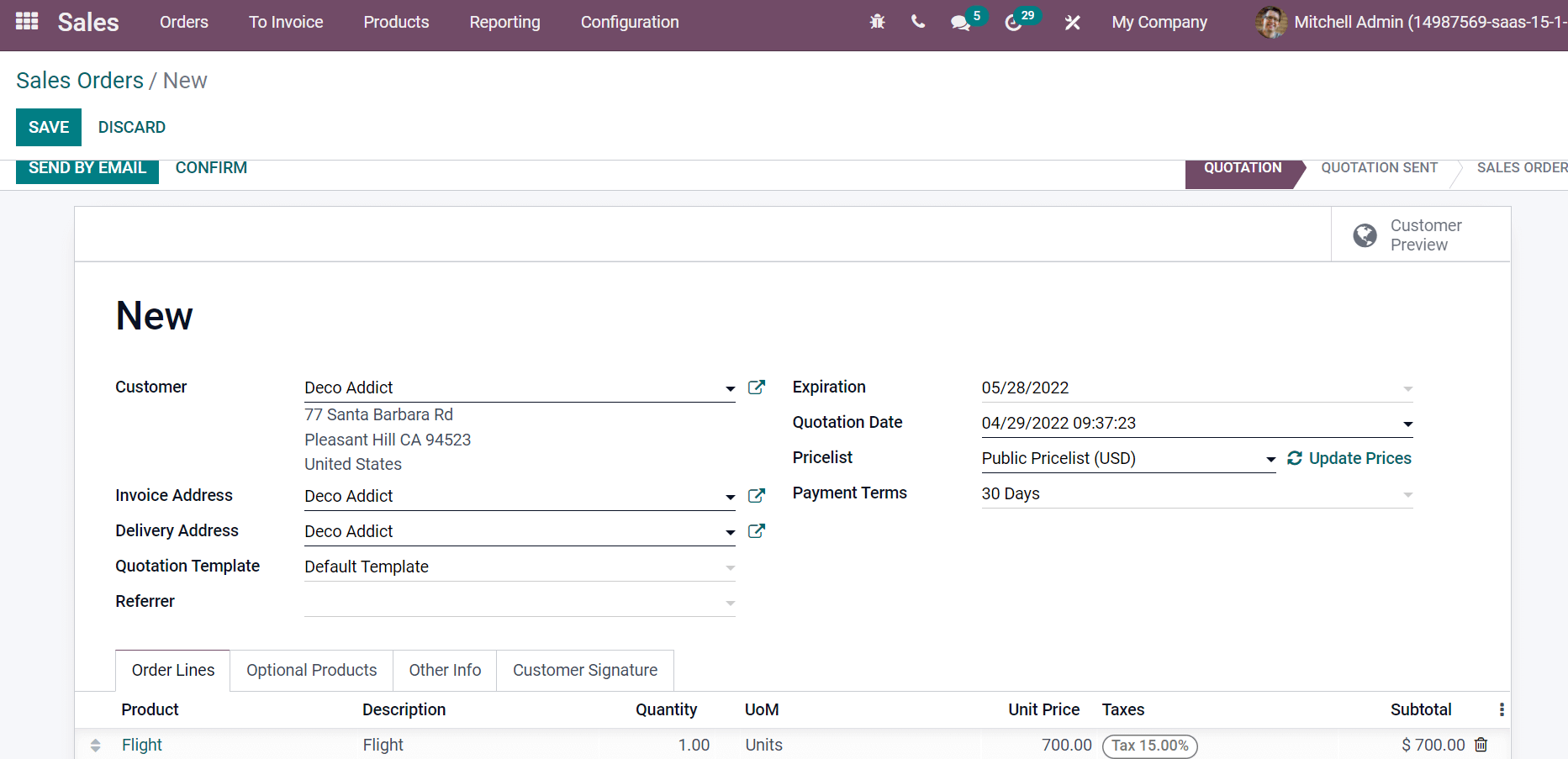Open the Orders menu

click(x=184, y=22)
